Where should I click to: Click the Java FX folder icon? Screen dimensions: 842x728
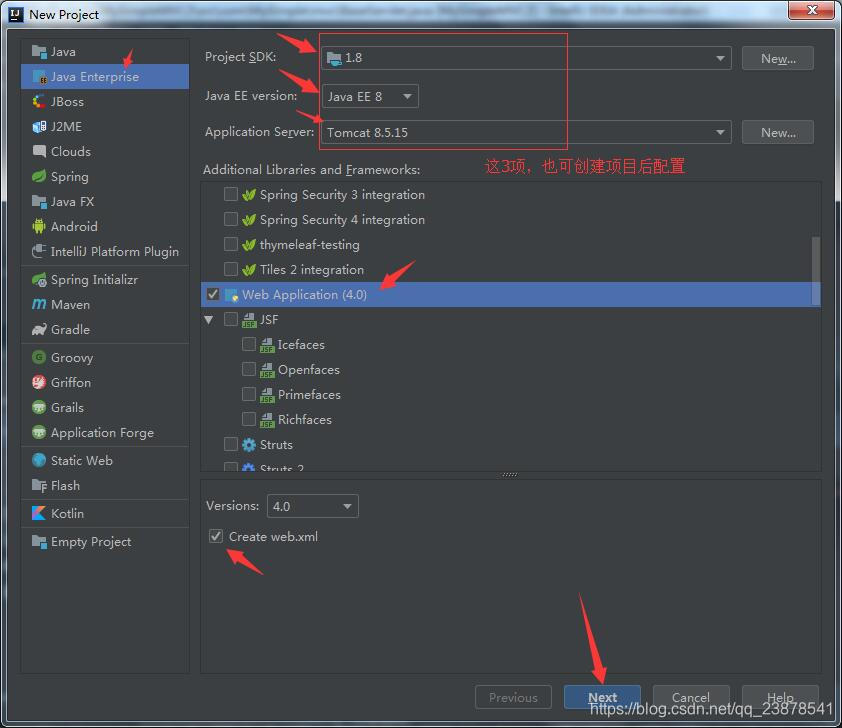pos(39,201)
